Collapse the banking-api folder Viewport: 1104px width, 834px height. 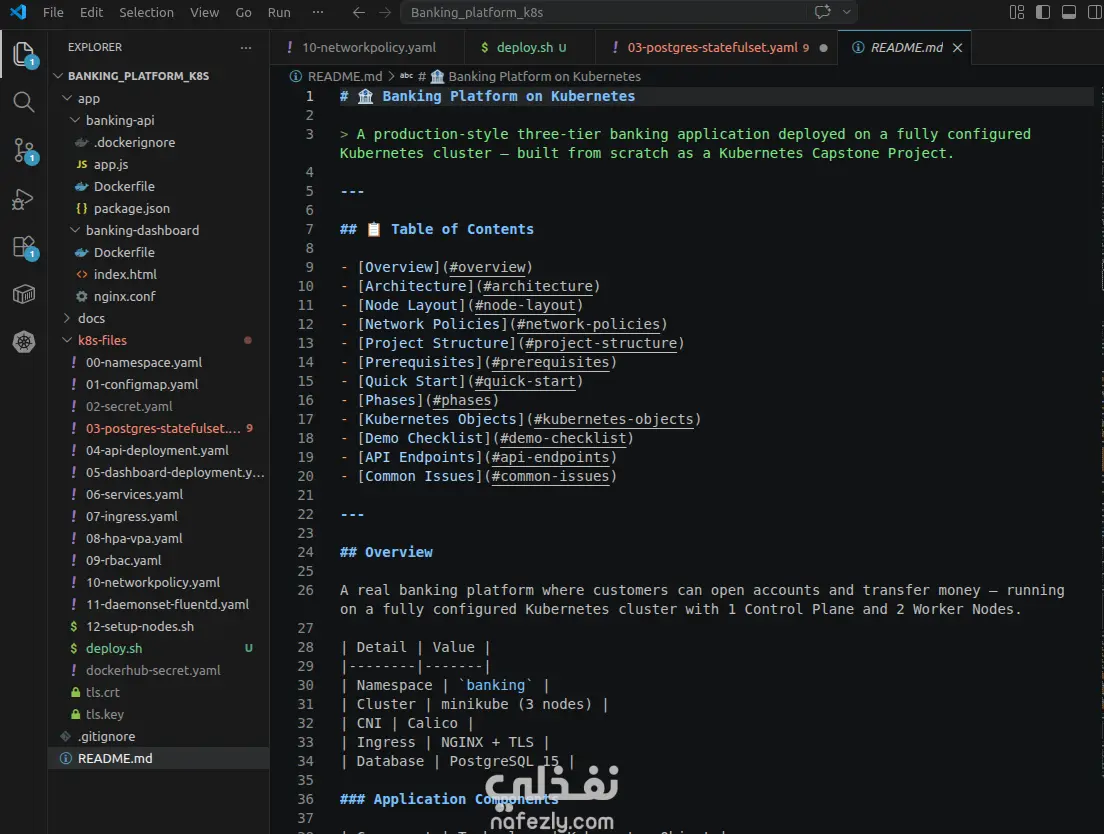tap(75, 120)
